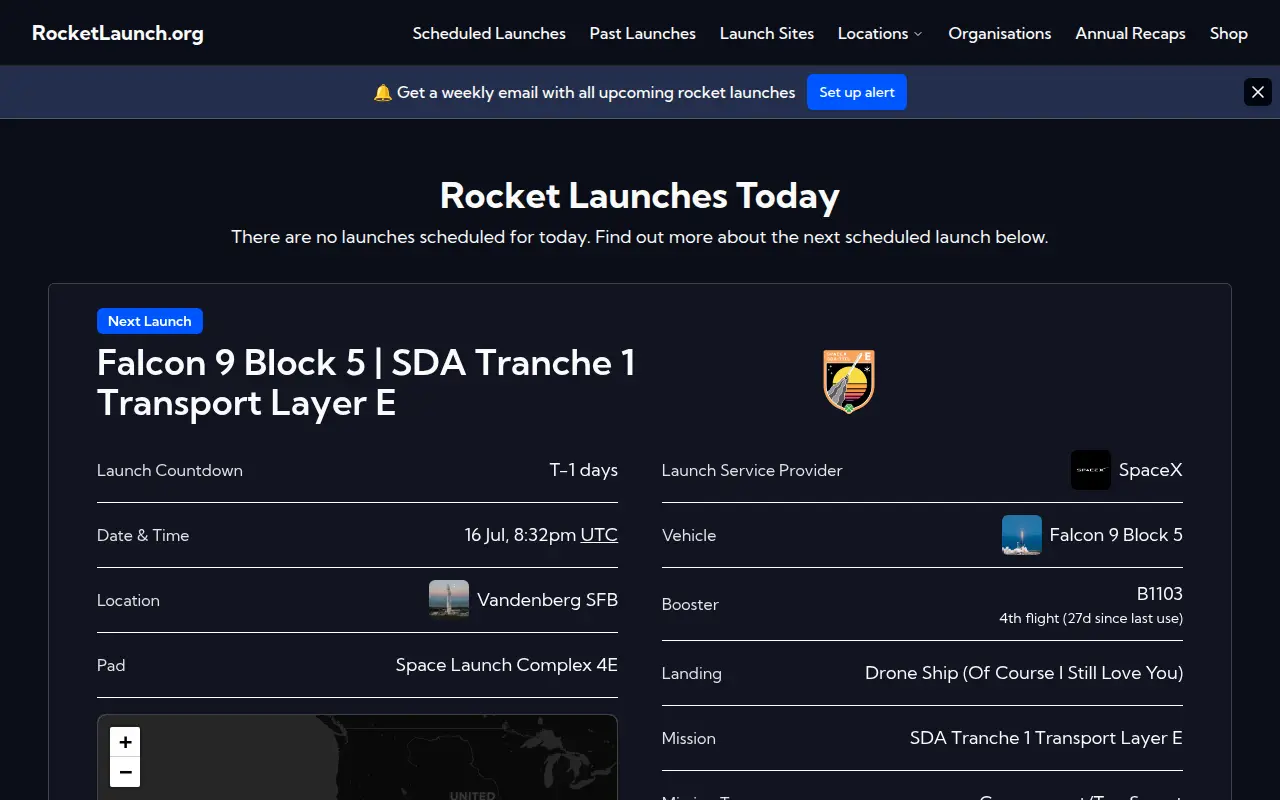The height and width of the screenshot is (800, 1280).
Task: Open the Organisations page
Action: [1000, 33]
